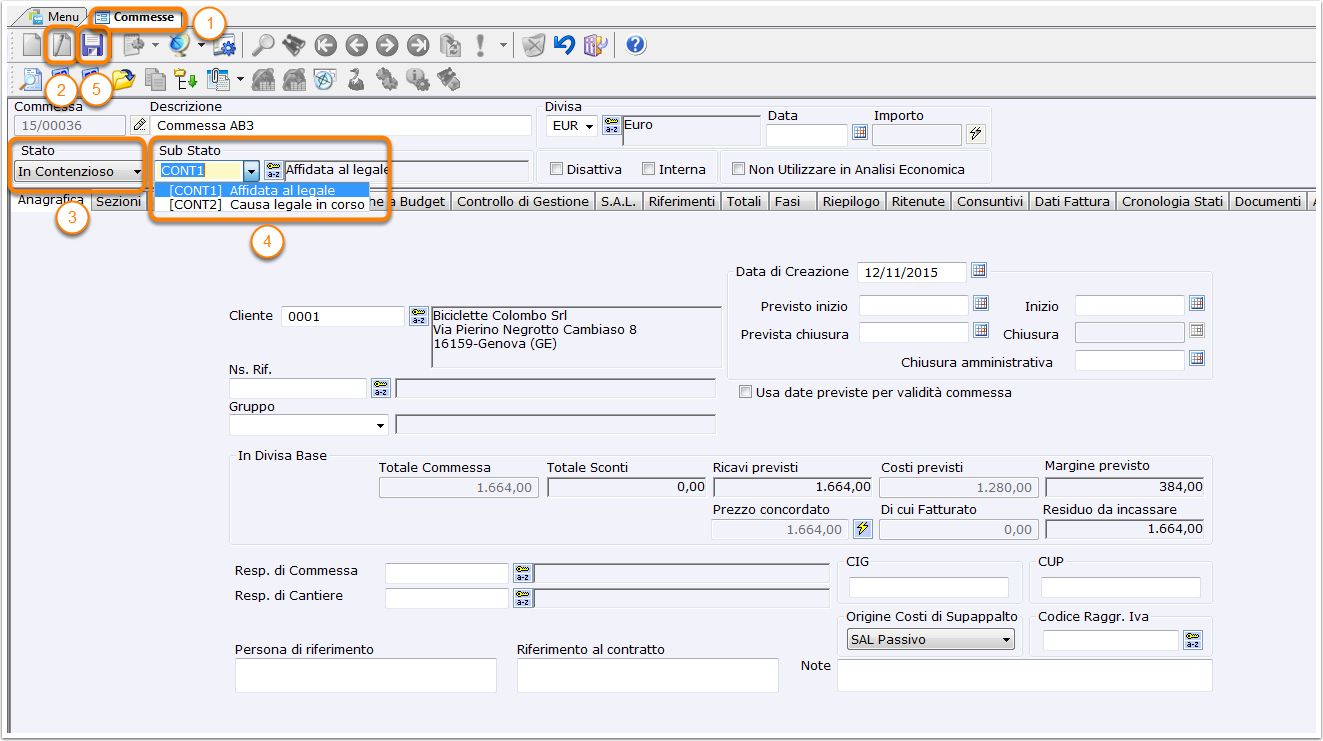Click the top-row binoculars find icon
This screenshot has width=1323, height=741.
(294, 45)
